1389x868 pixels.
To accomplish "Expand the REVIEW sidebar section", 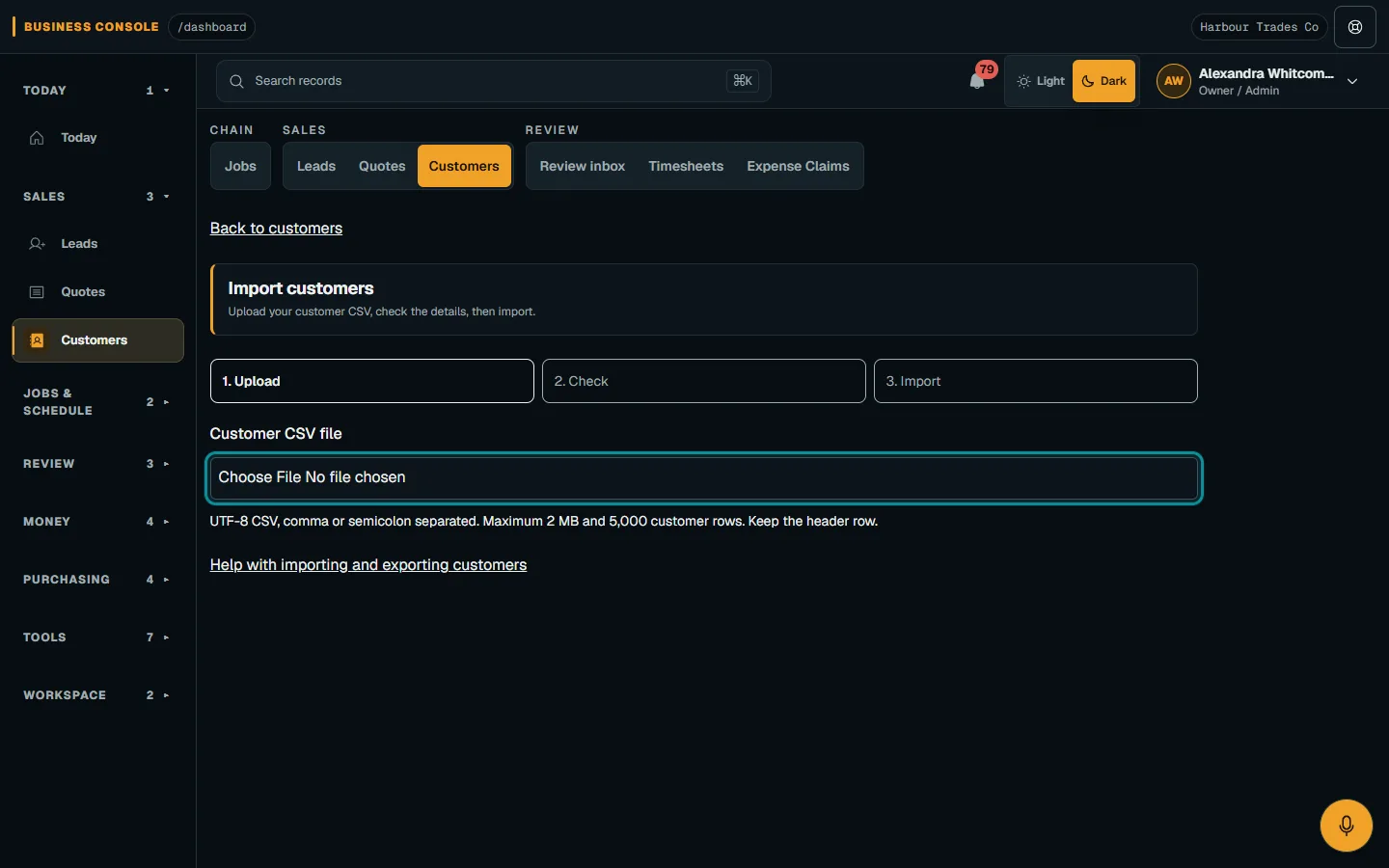I will coord(97,464).
